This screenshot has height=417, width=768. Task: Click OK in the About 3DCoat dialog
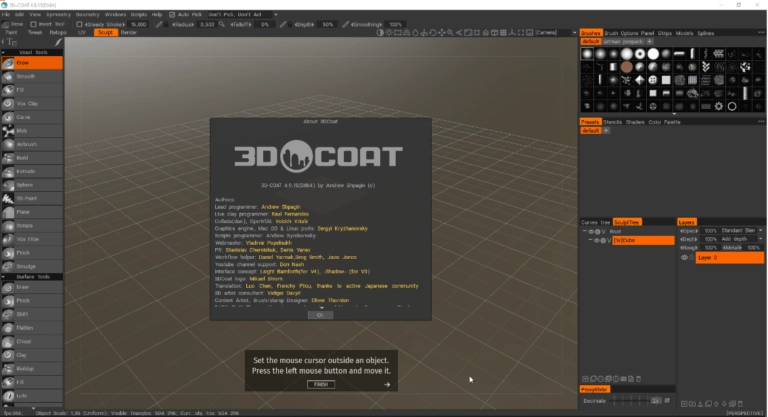coord(320,315)
